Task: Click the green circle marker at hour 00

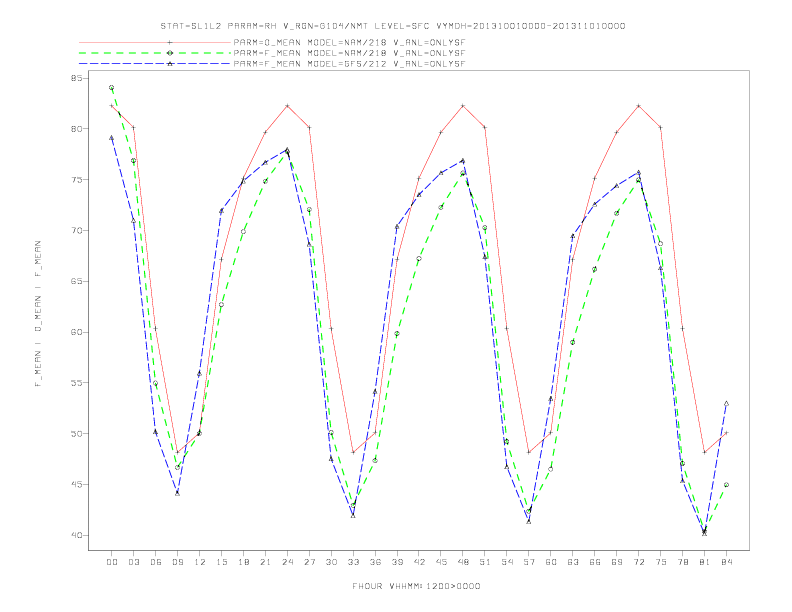Action: coord(112,87)
